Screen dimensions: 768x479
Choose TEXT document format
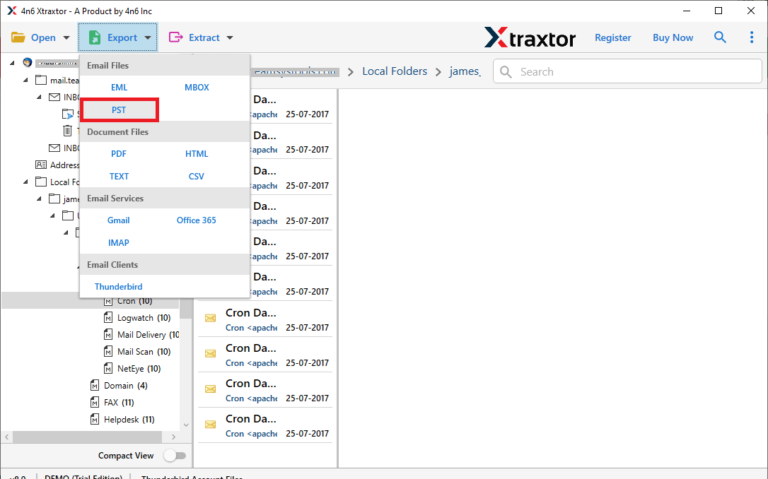[119, 176]
